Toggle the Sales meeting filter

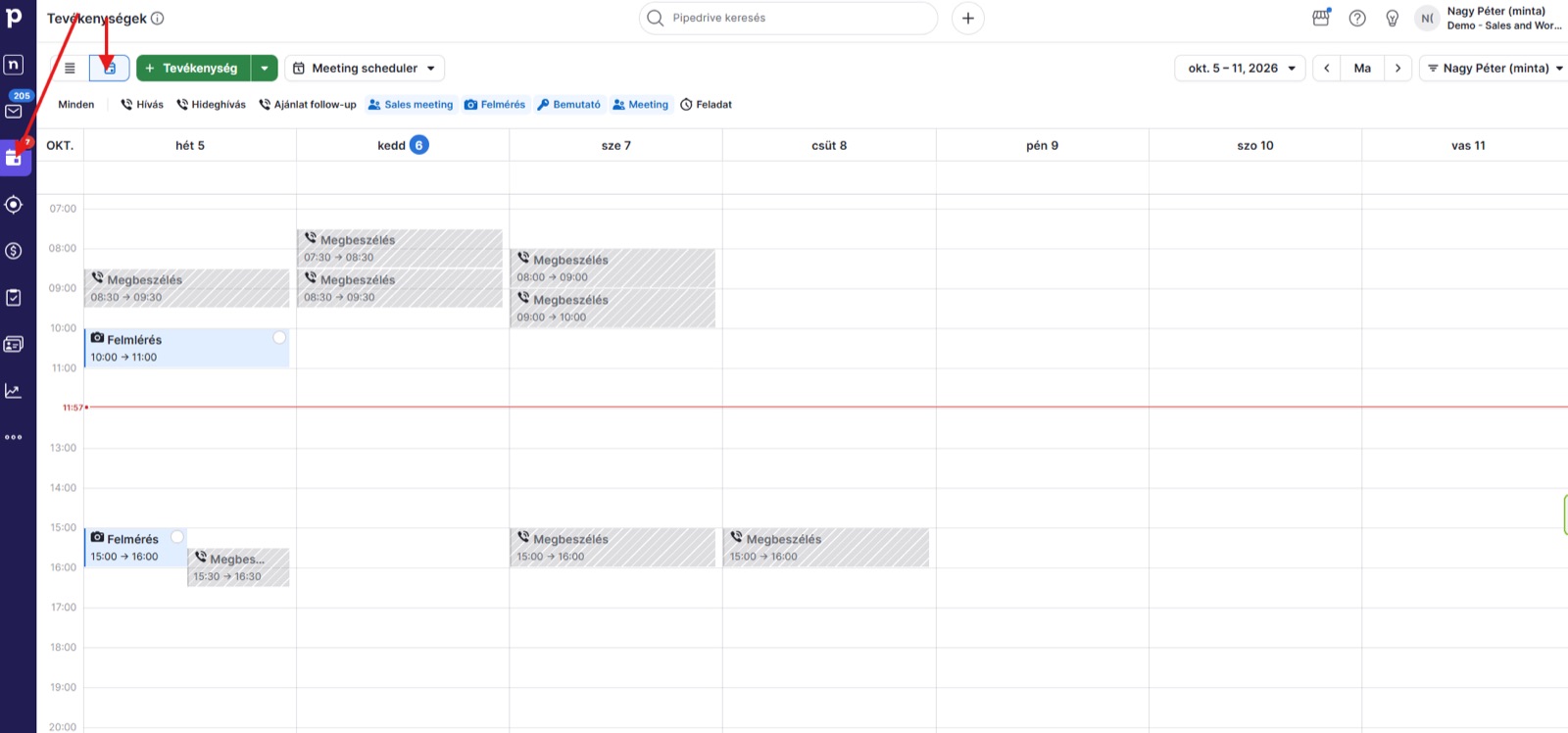(411, 104)
